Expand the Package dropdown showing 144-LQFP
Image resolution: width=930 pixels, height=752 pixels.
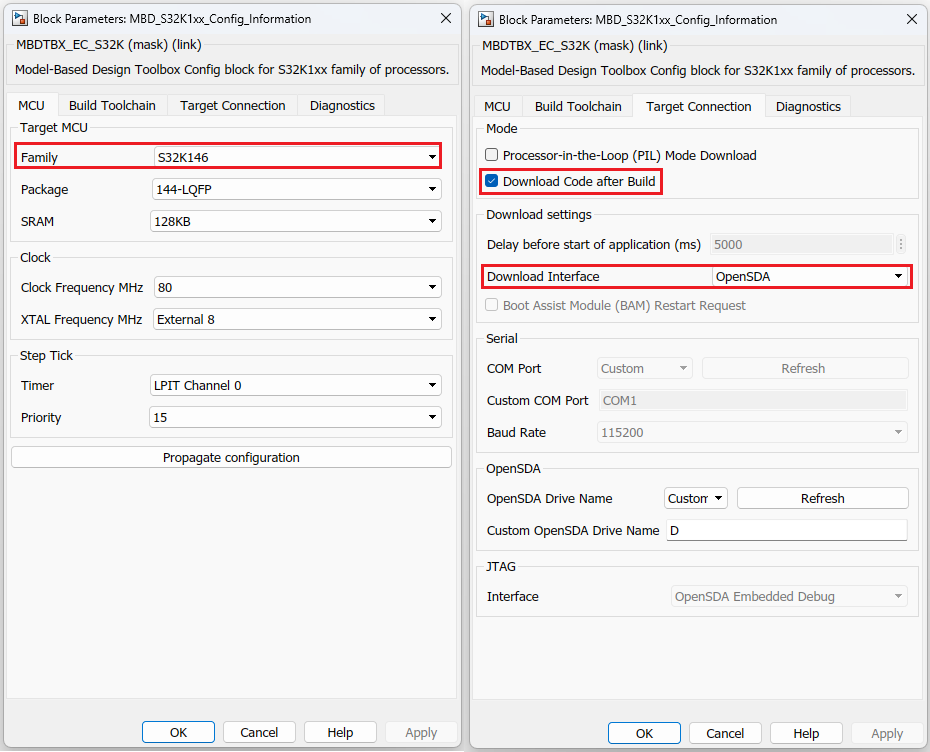pos(433,189)
